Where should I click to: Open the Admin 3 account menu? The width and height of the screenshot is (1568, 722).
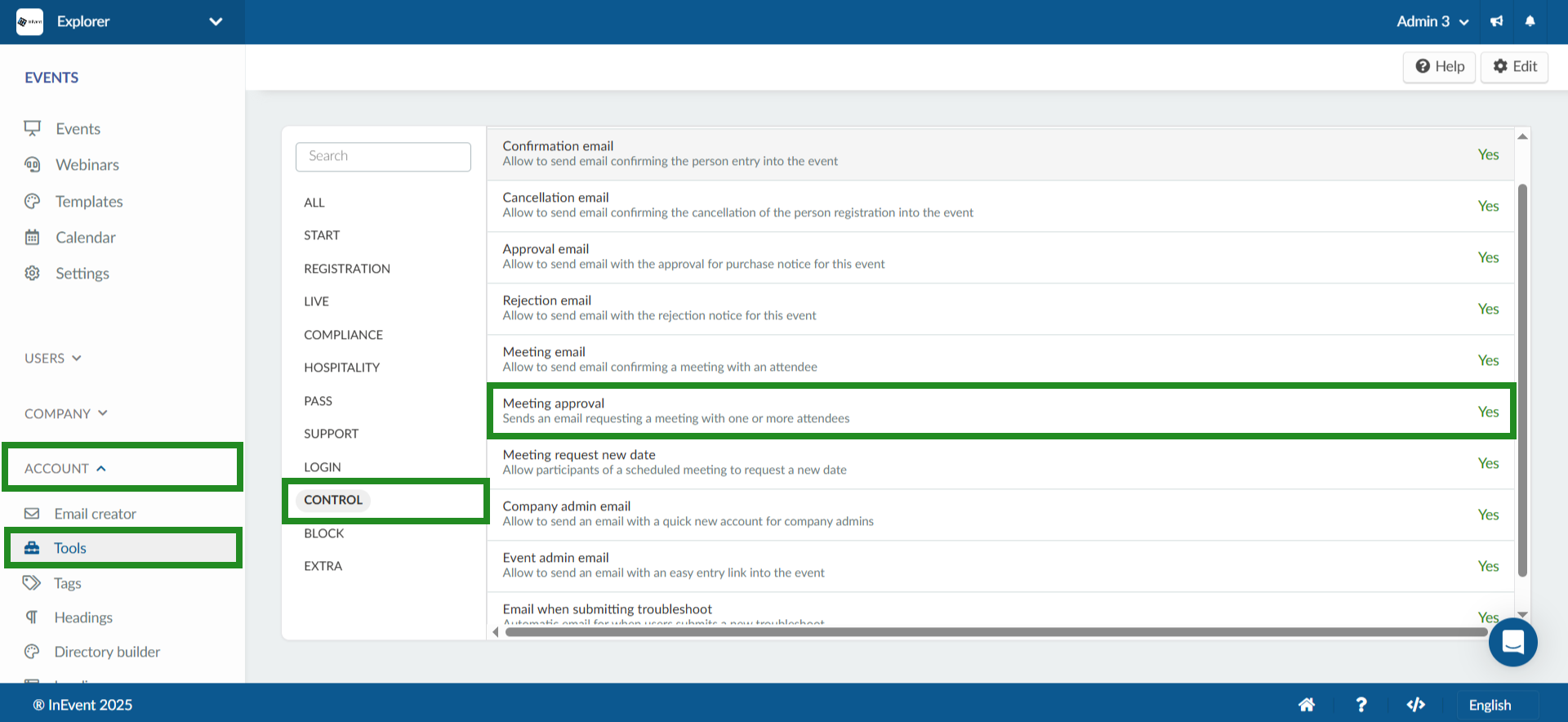click(x=1432, y=22)
